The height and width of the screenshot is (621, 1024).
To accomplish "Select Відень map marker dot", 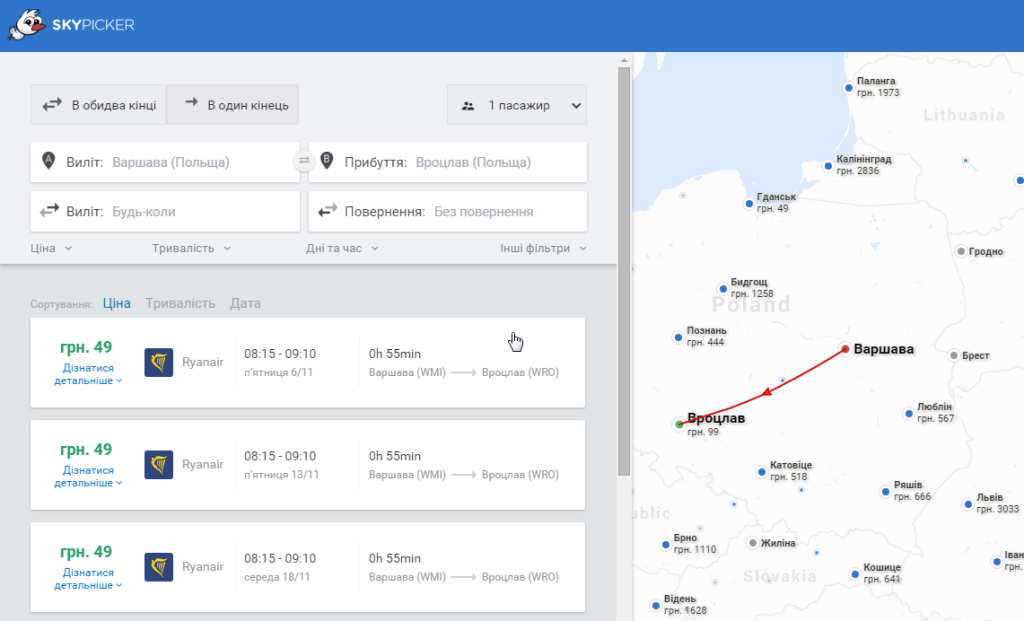I will click(x=656, y=605).
